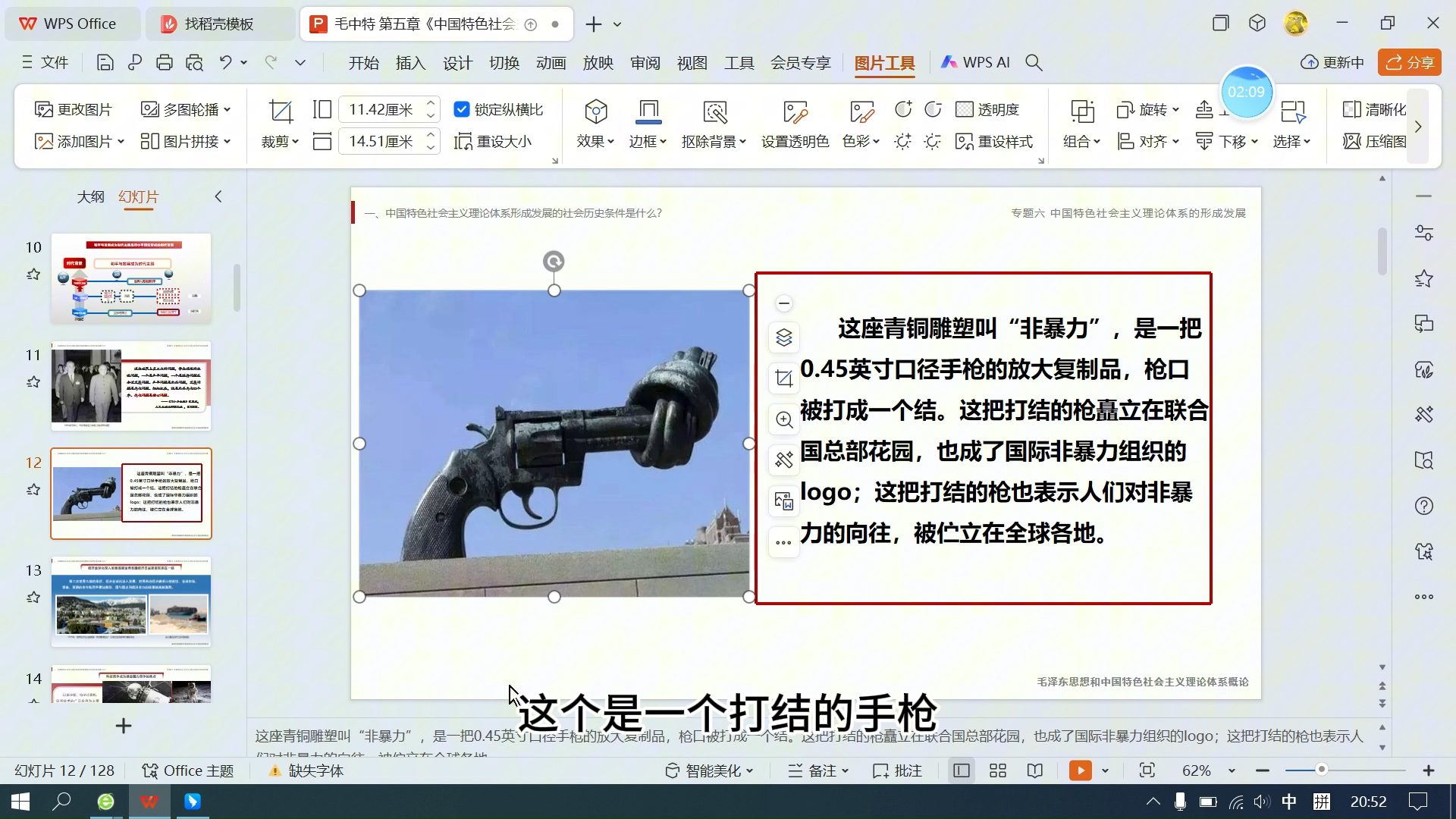Click the more options dots beside image
The height and width of the screenshot is (819, 1456).
pyautogui.click(x=784, y=542)
